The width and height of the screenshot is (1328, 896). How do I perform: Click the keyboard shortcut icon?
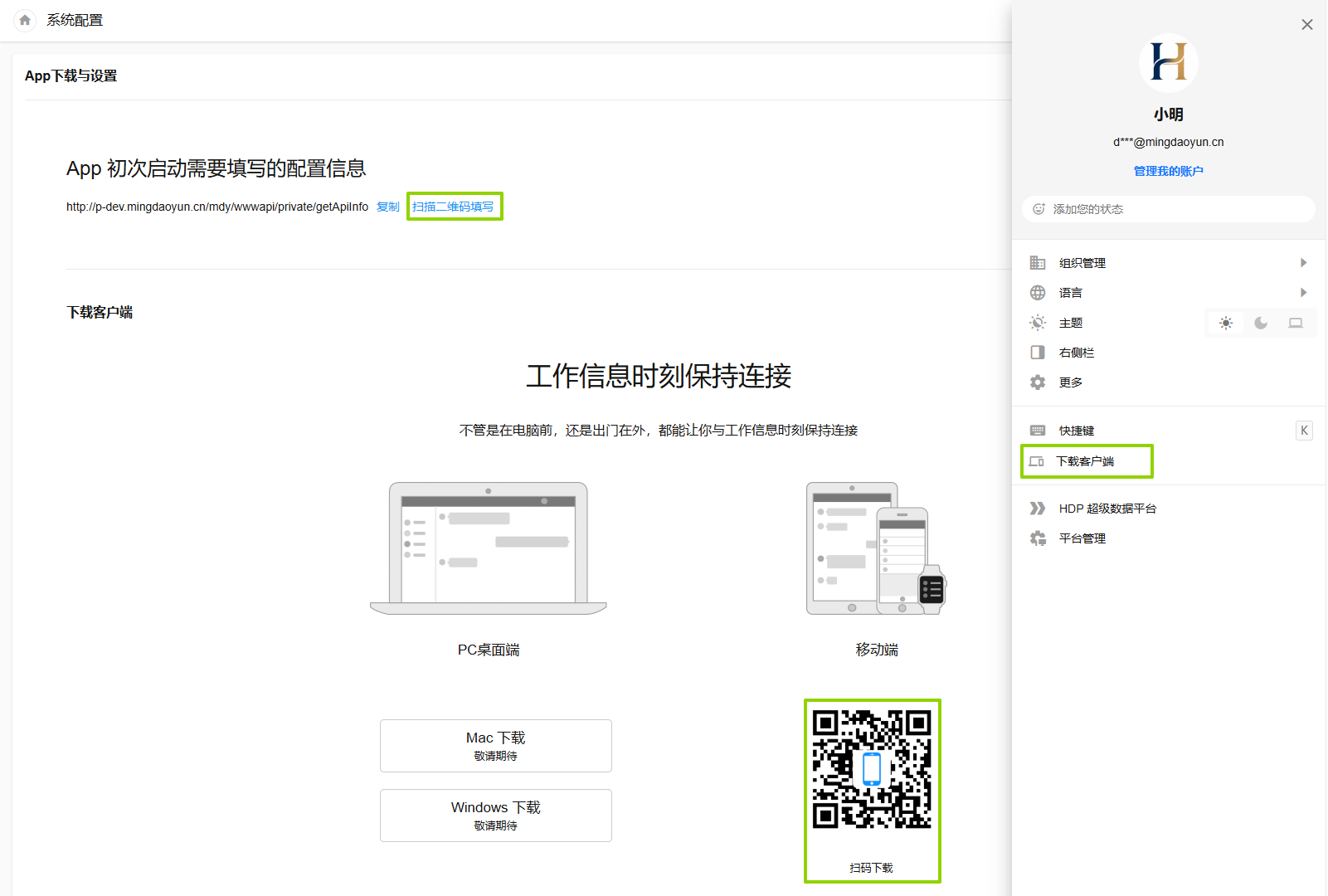pyautogui.click(x=1038, y=431)
